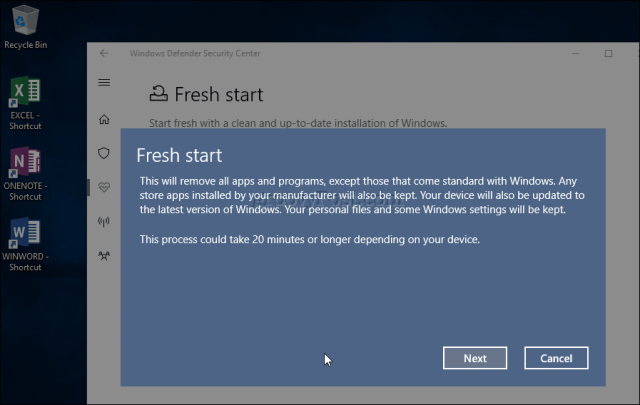Click 'This will remove all apps' paragraph
Viewport: 640px width, 405px height.
(x=362, y=195)
